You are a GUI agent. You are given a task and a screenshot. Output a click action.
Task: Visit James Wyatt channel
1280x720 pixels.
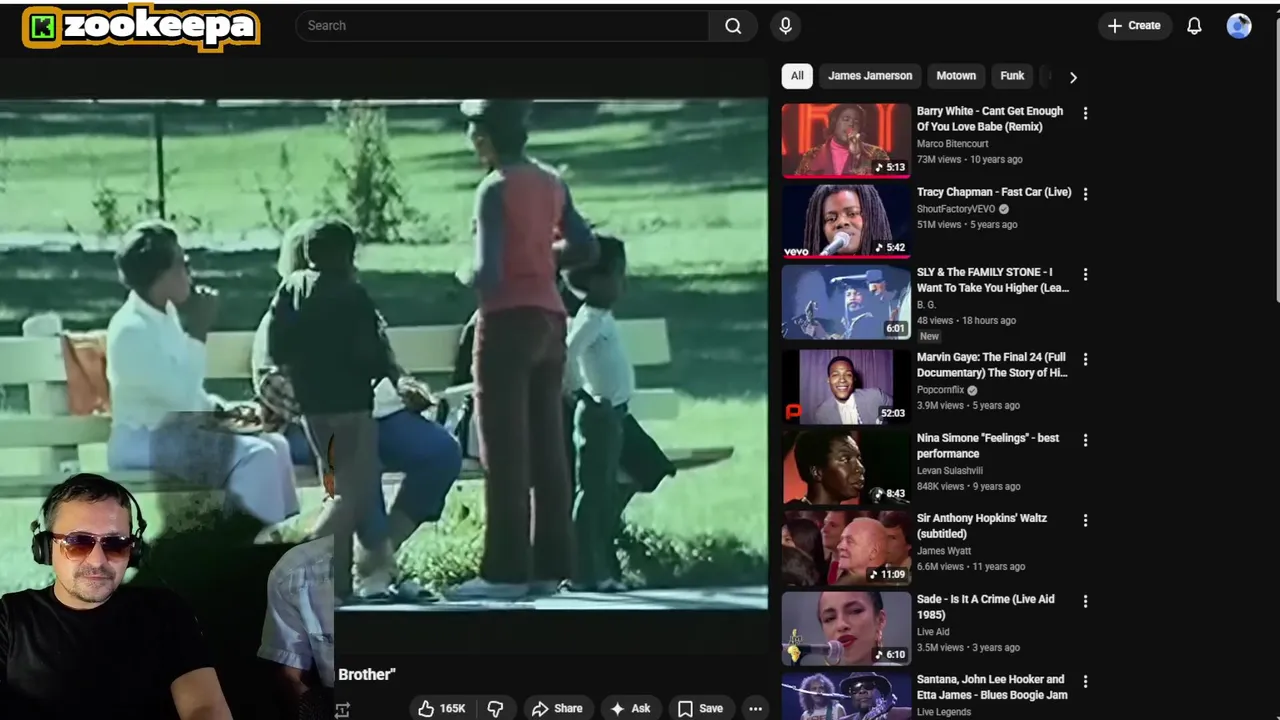tap(944, 551)
